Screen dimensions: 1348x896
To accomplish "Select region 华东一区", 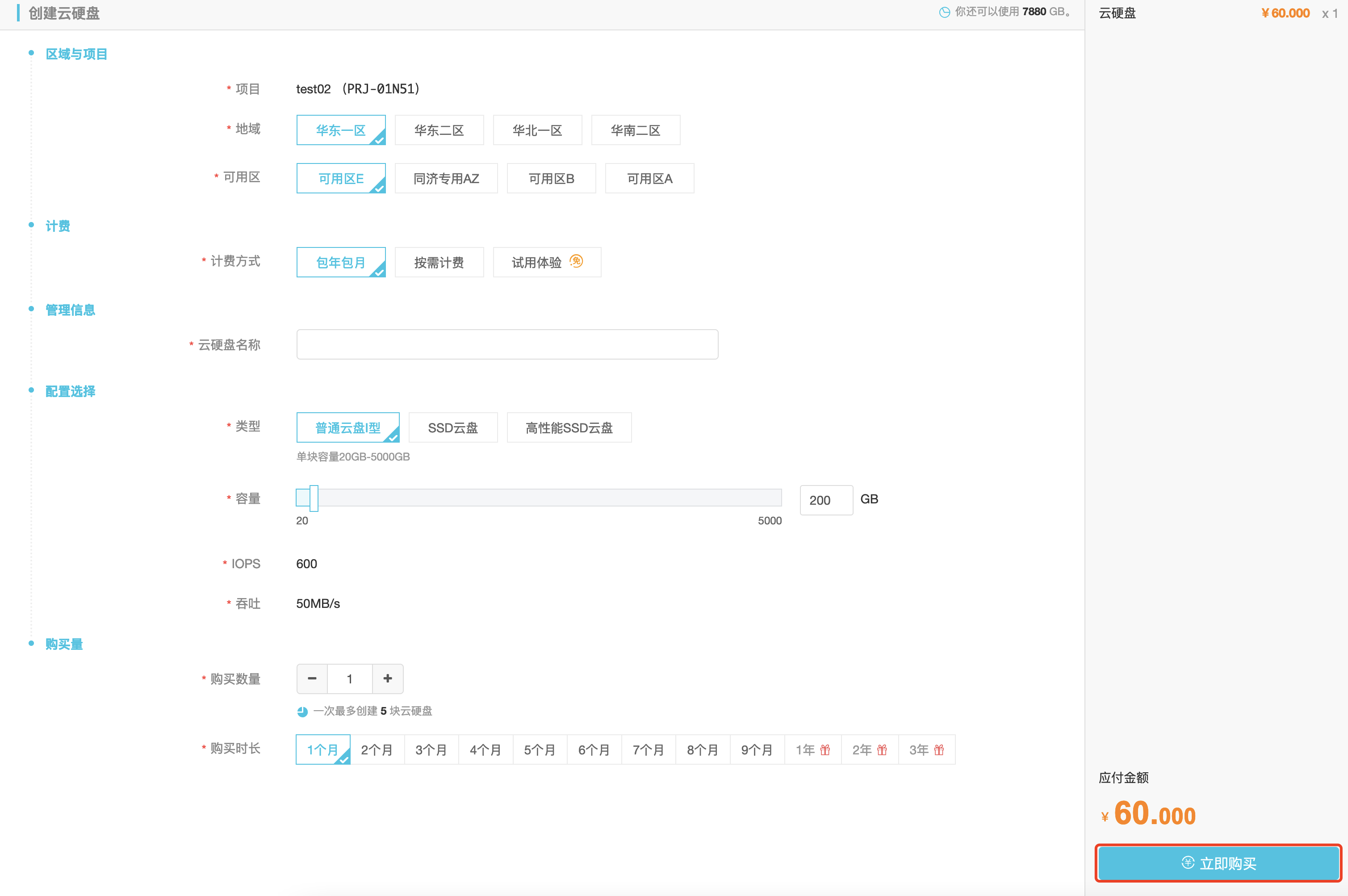I will (x=341, y=130).
